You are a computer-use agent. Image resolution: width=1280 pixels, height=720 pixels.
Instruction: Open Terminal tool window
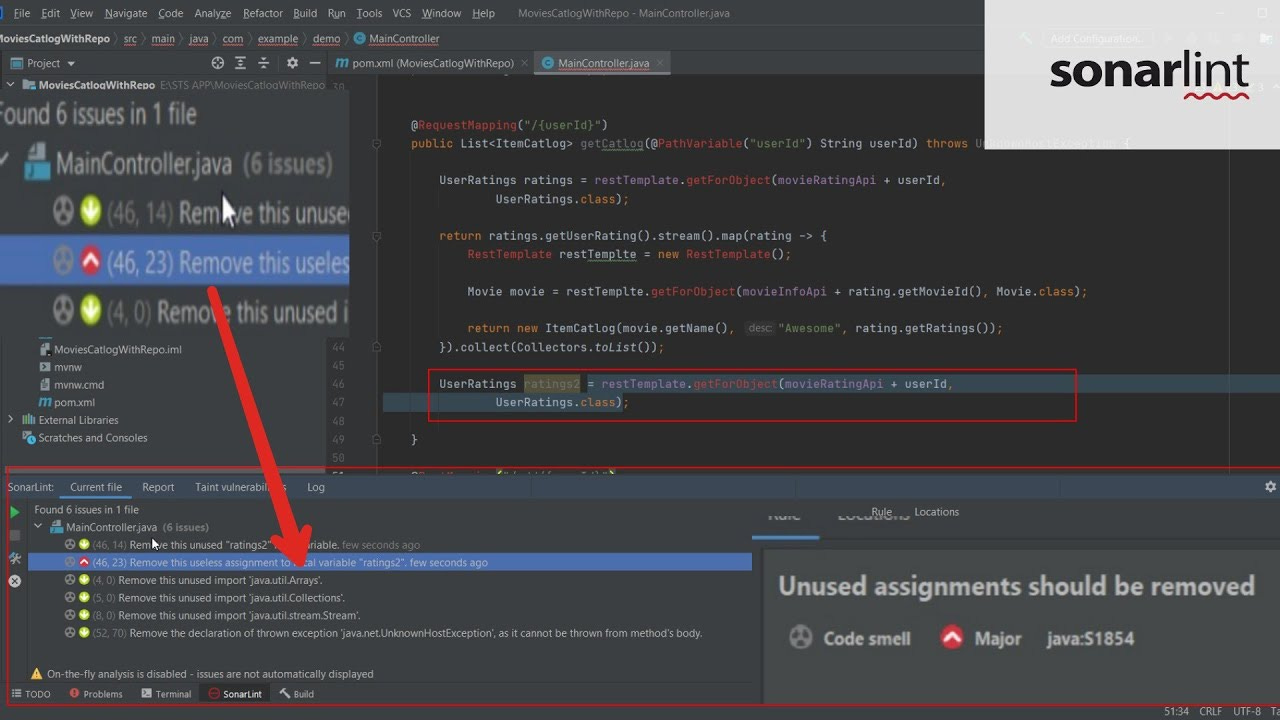pyautogui.click(x=166, y=694)
